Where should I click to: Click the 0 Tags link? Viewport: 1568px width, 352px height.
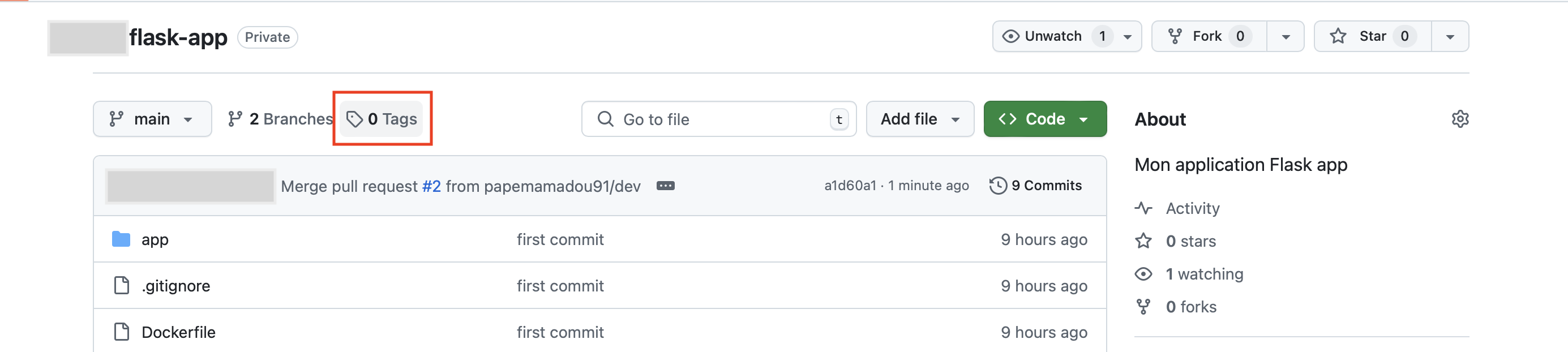[382, 119]
